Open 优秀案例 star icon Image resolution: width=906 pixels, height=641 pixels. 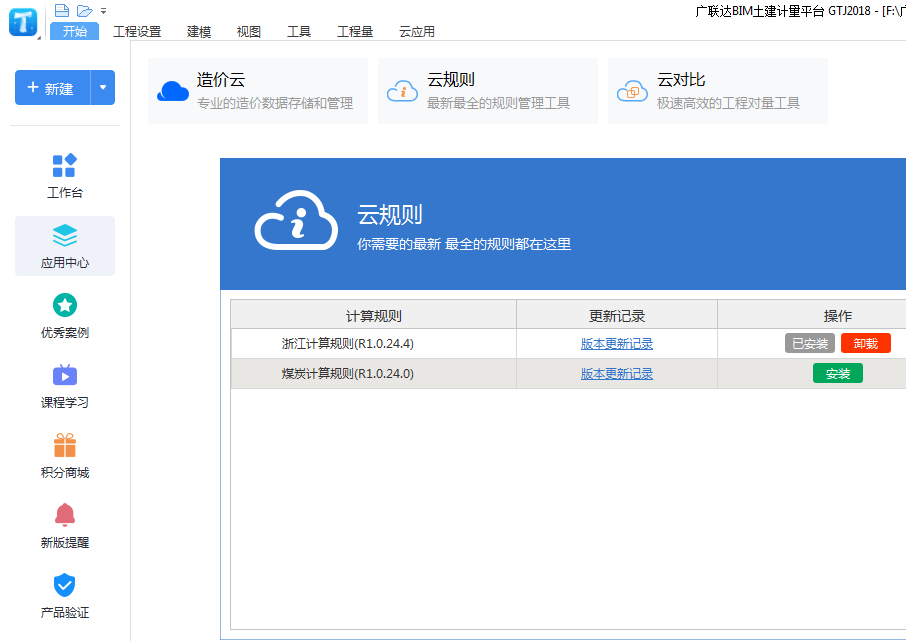(x=65, y=305)
